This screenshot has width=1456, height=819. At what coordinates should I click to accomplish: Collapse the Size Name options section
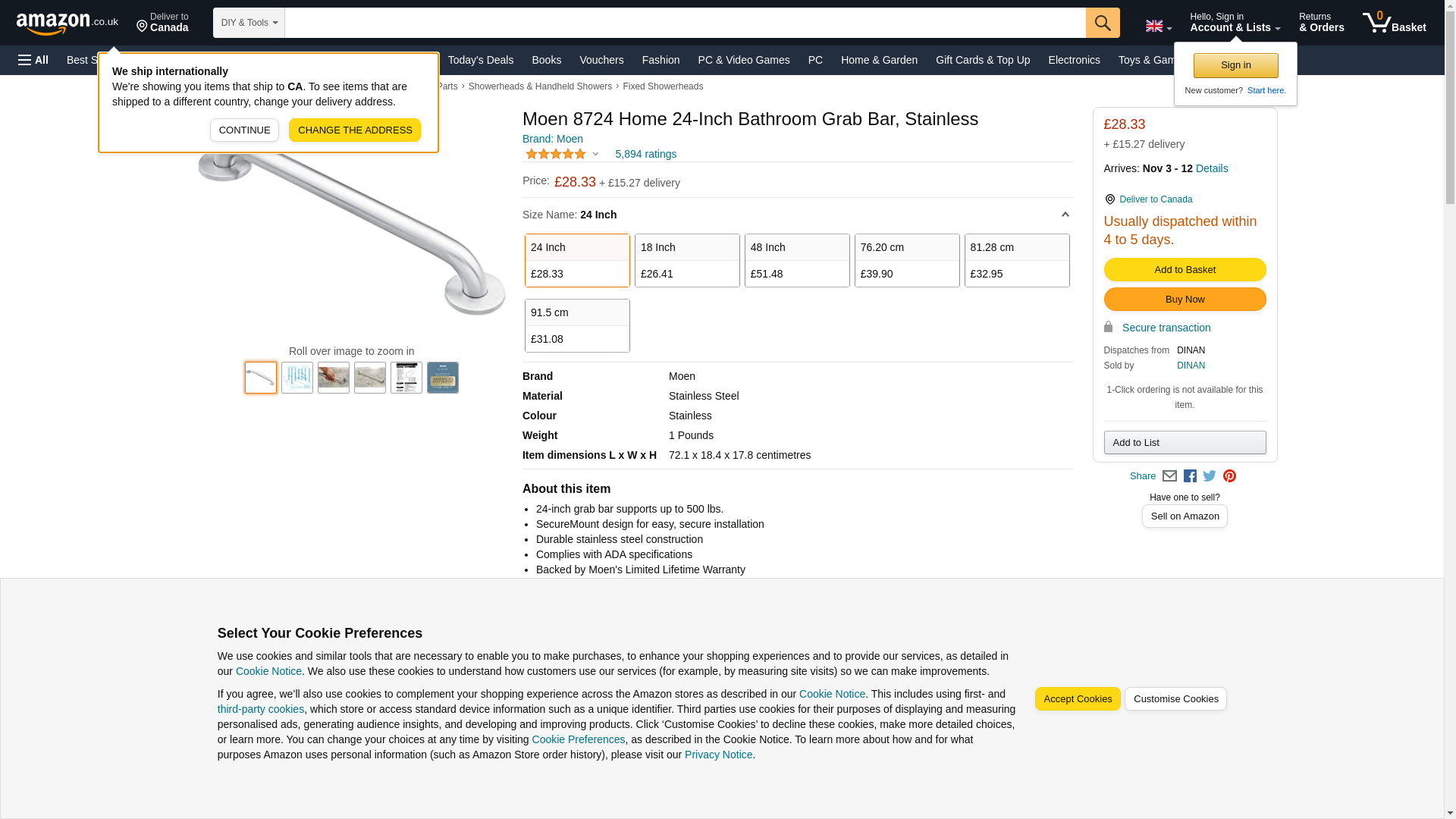pos(1065,215)
